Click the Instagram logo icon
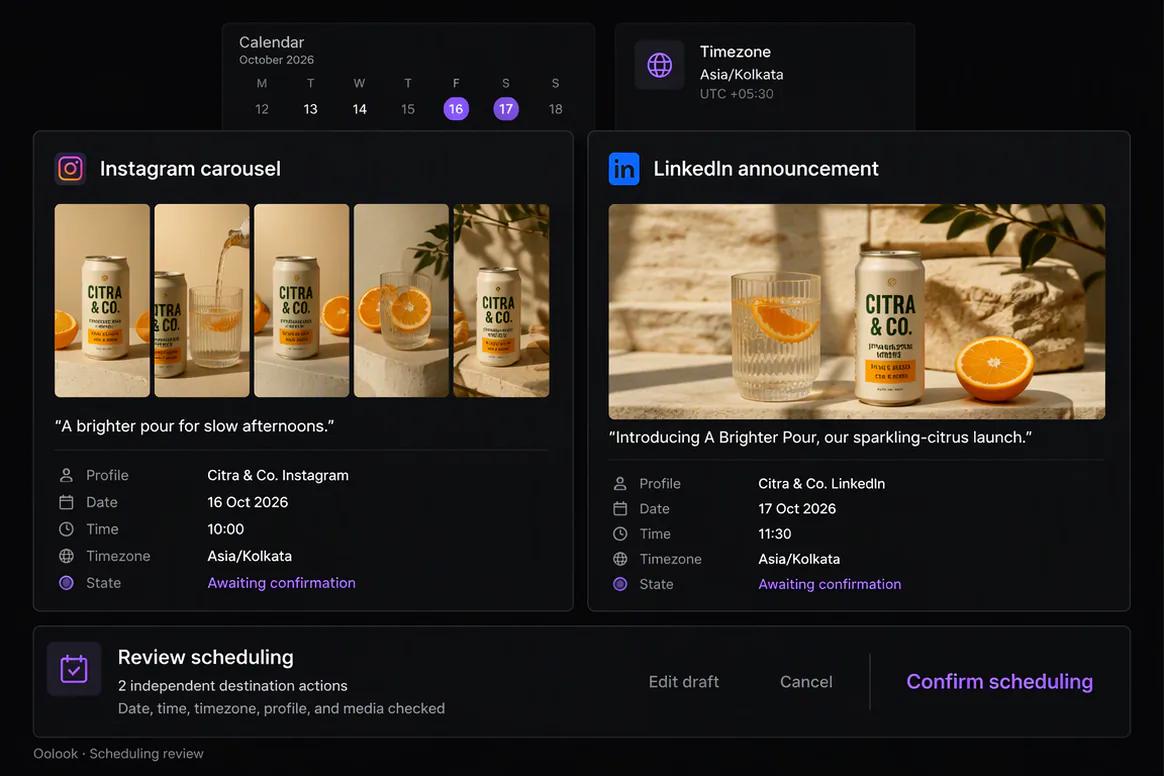1164x776 pixels. (71, 169)
